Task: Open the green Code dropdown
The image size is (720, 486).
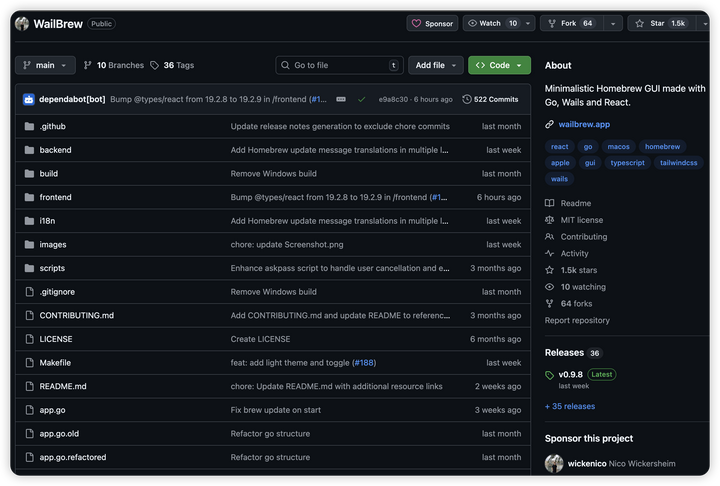Action: (x=499, y=65)
